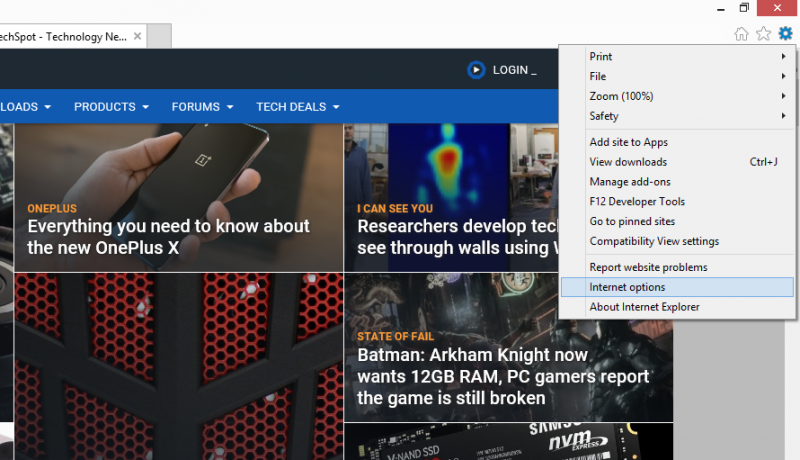The height and width of the screenshot is (460, 800).
Task: Close the TechSpot browser tab
Action: tap(137, 36)
